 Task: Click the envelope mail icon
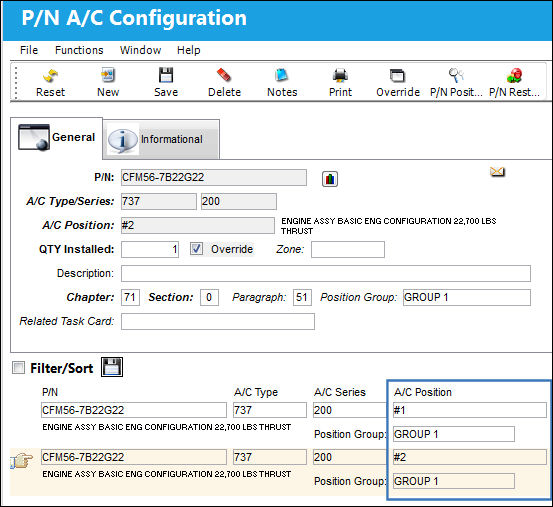tap(497, 172)
